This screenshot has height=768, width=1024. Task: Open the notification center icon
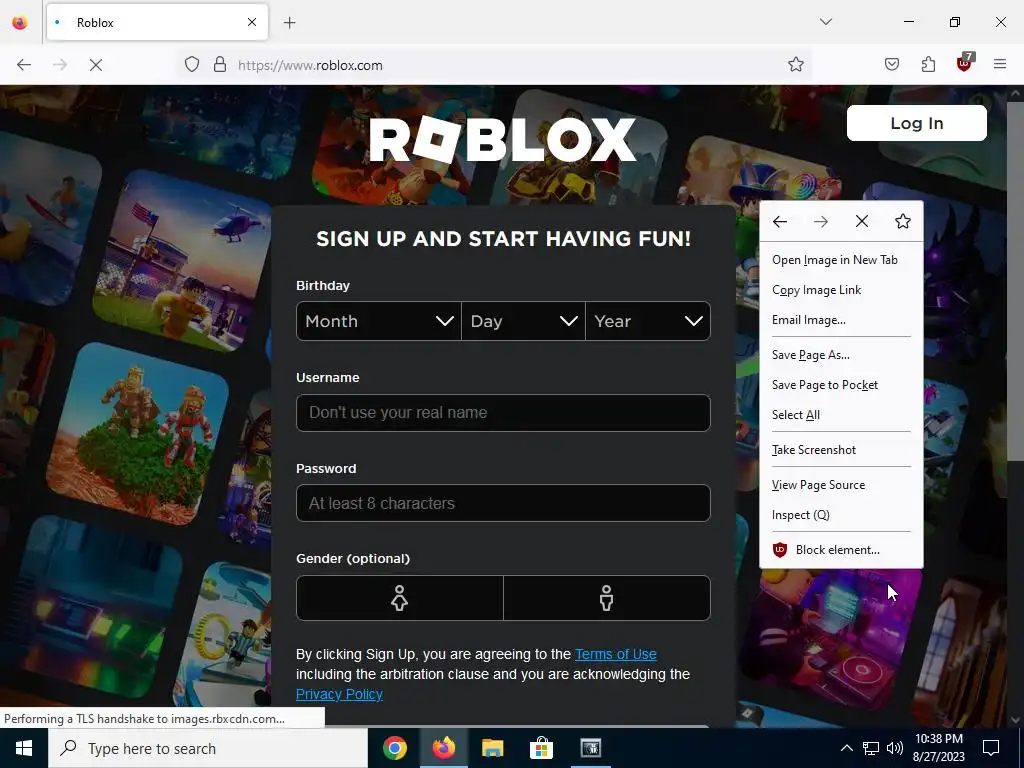tap(991, 748)
